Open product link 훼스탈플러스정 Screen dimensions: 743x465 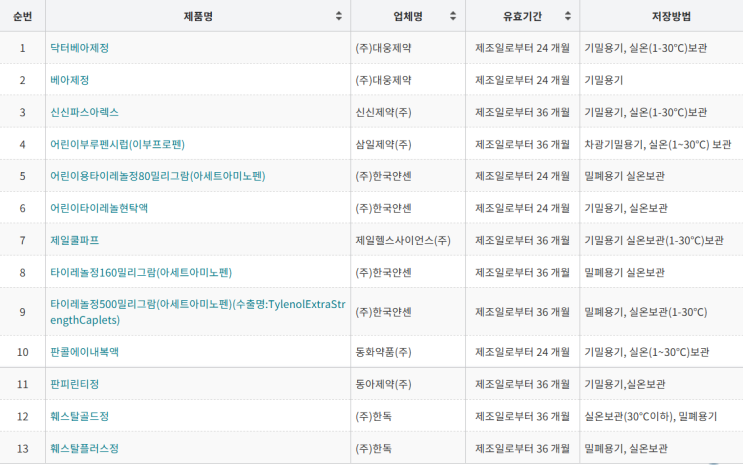(84, 448)
